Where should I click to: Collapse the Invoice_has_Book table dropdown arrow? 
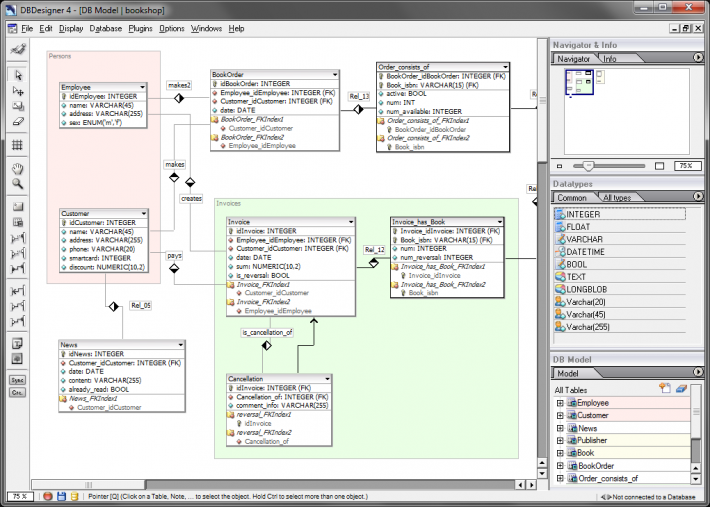coord(499,222)
